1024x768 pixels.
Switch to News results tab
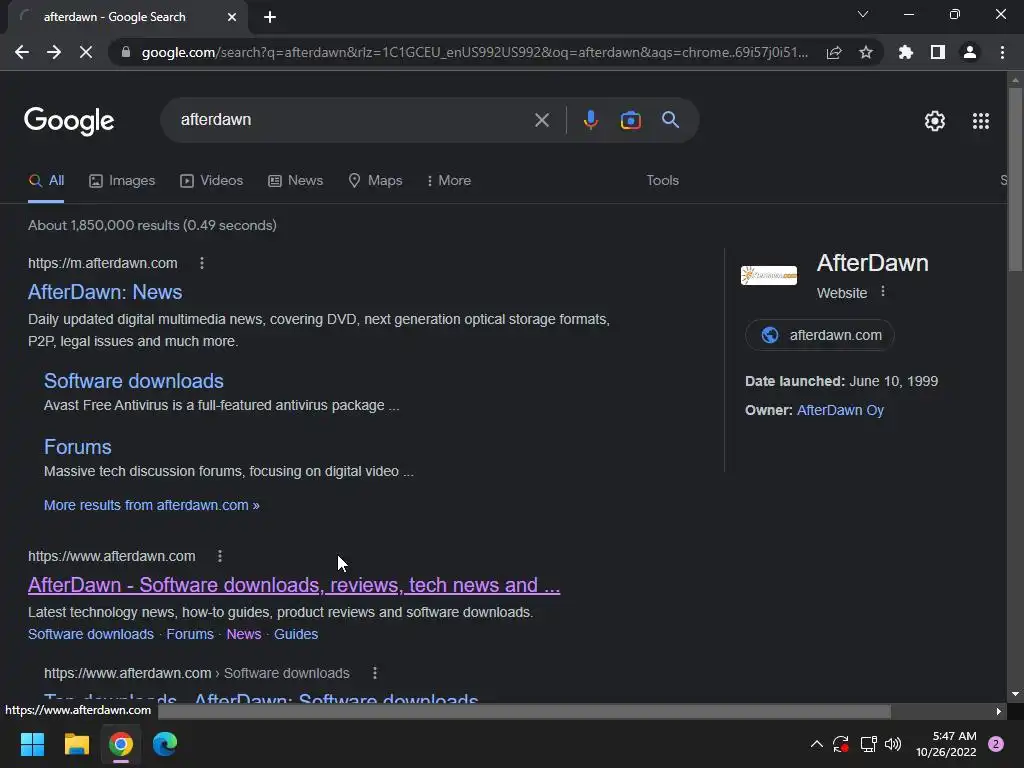coord(296,181)
